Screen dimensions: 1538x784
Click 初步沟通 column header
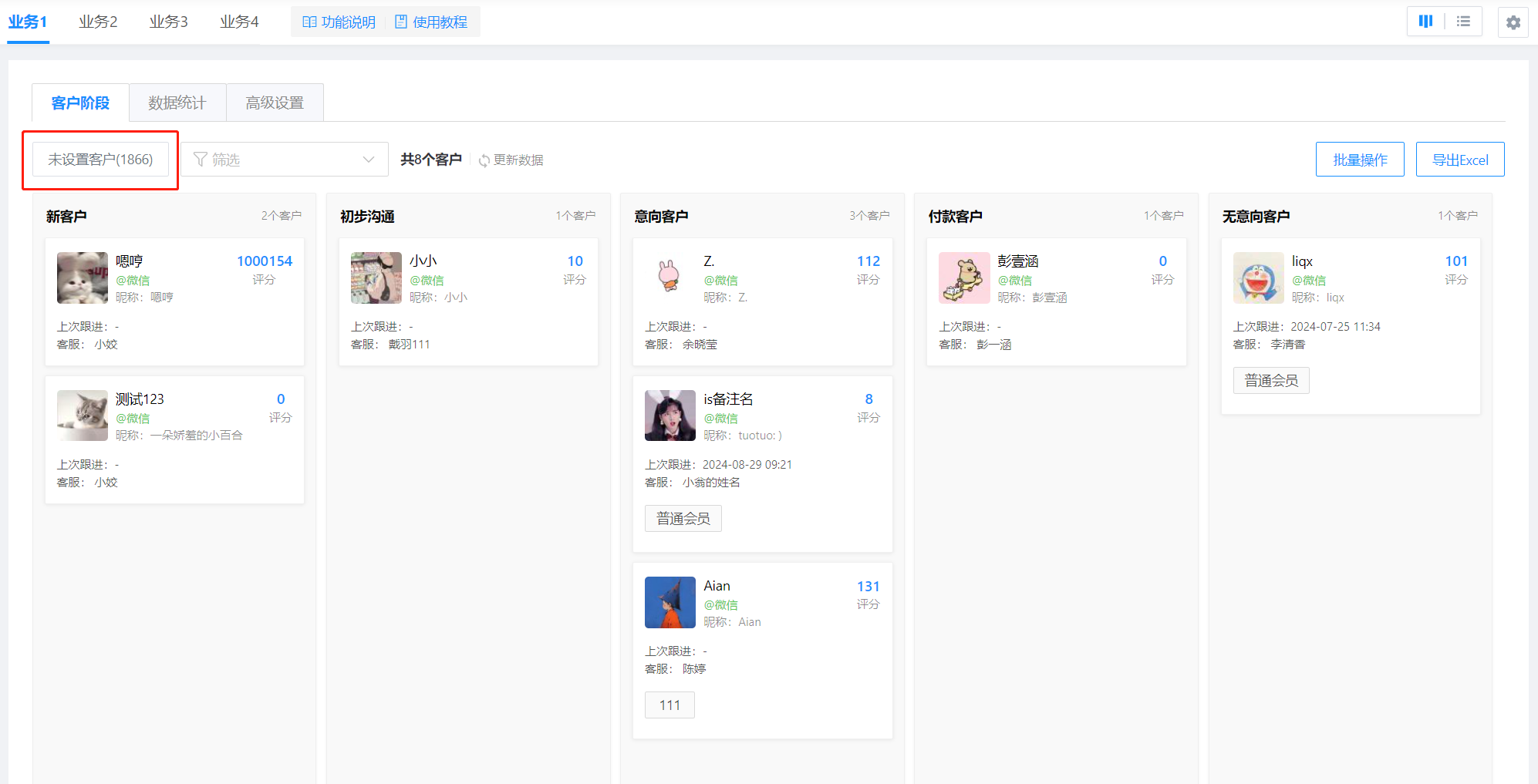[x=367, y=217]
